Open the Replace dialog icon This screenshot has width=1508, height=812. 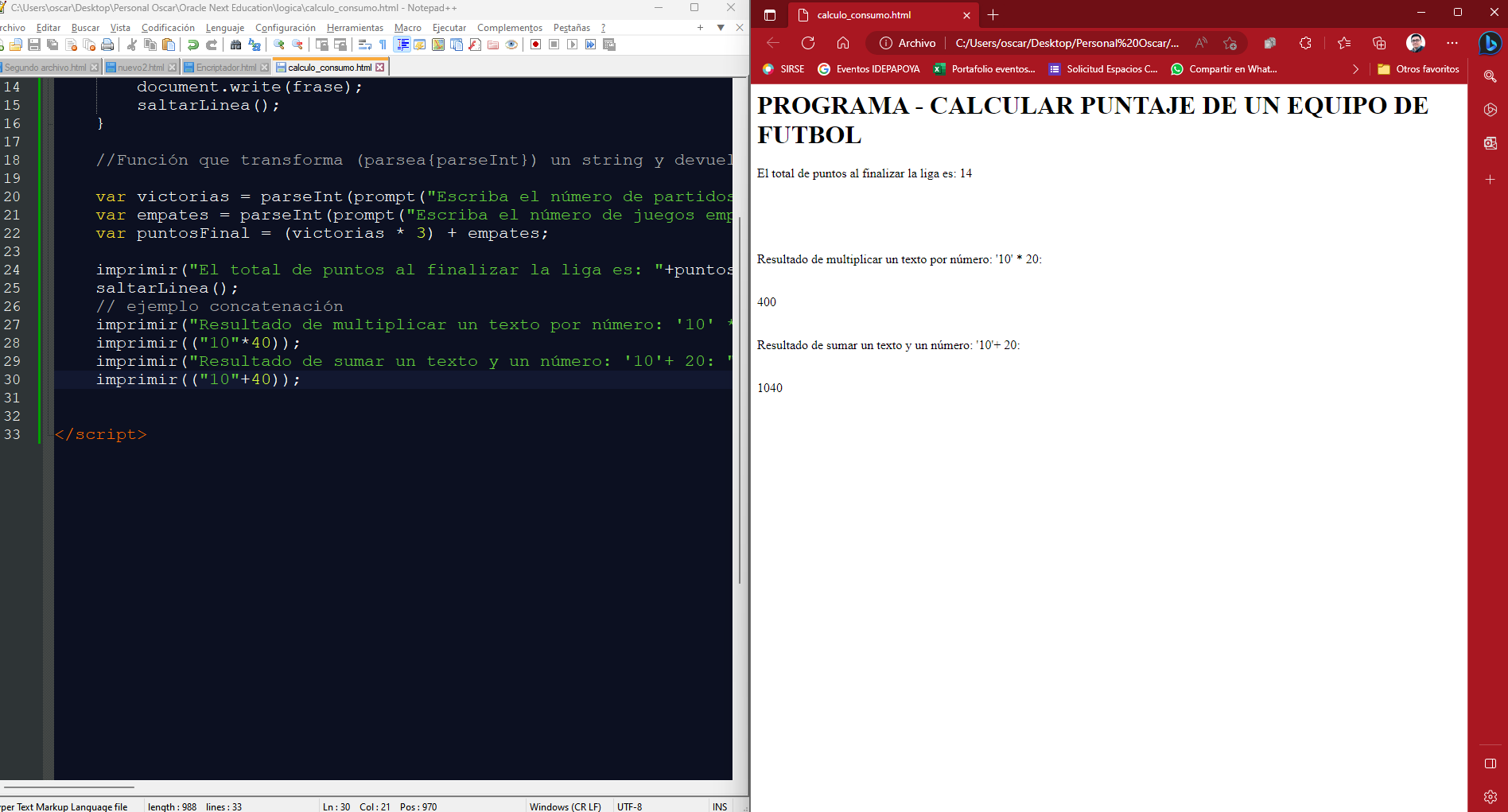(255, 45)
